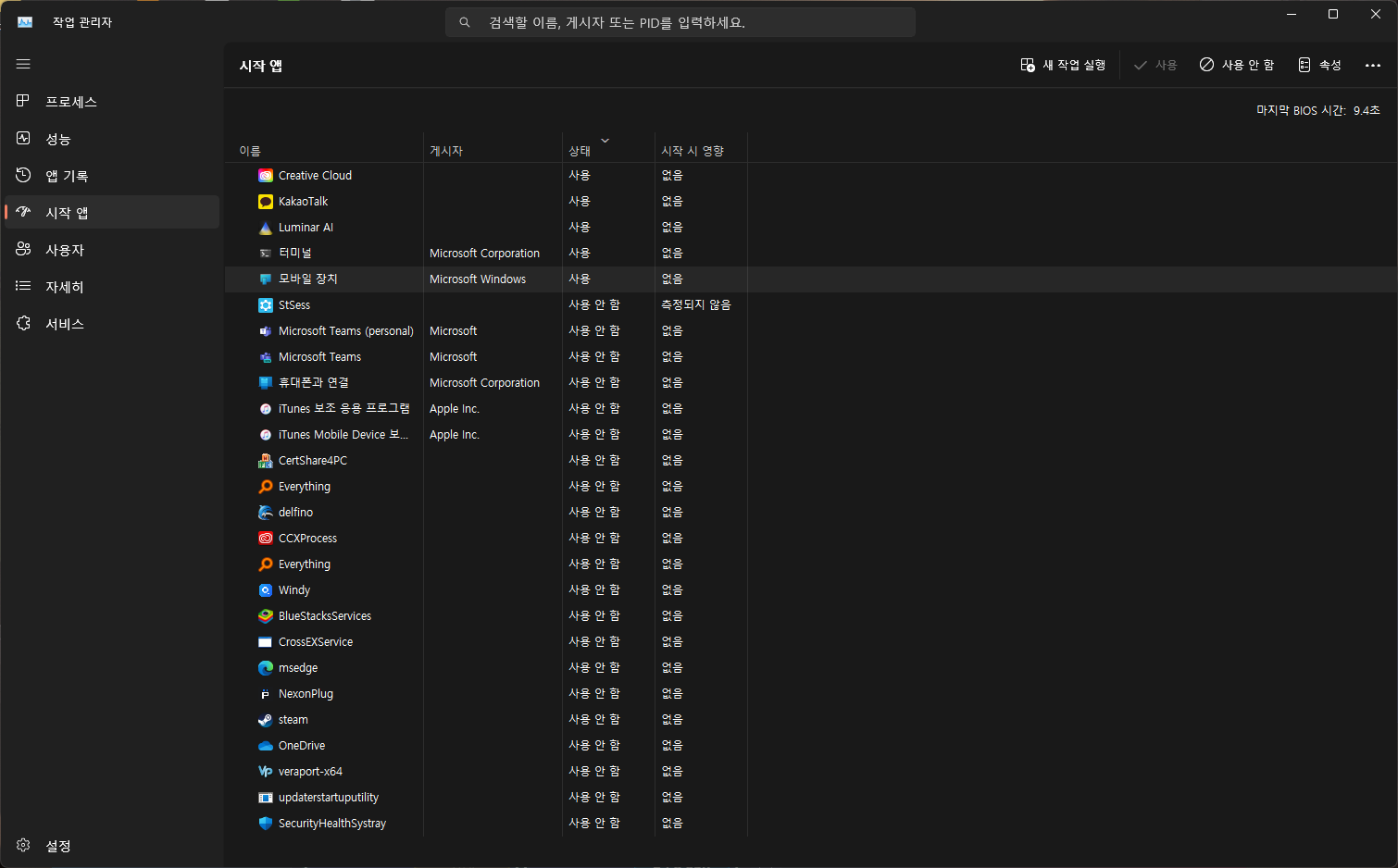
Task: Click the updaterstartuputility app icon
Action: tap(266, 798)
